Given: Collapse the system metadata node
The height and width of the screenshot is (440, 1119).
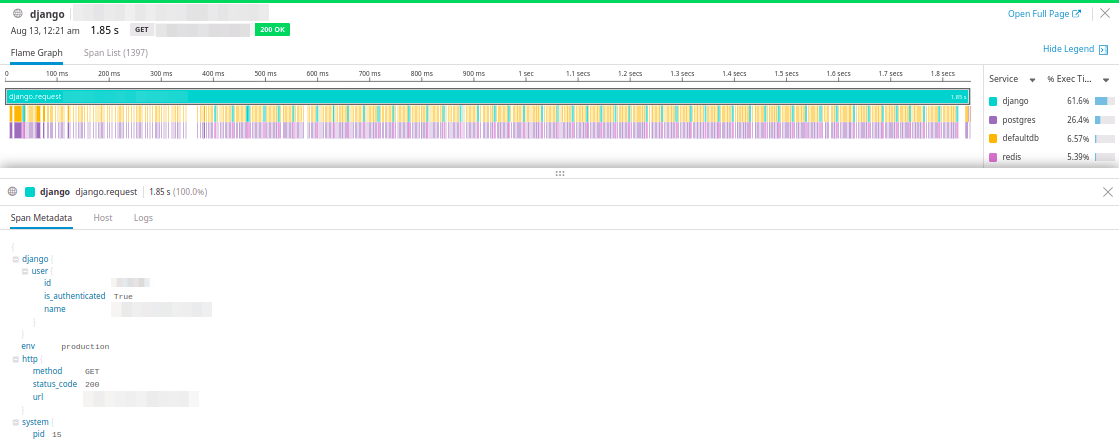Looking at the screenshot, I should click(16, 422).
